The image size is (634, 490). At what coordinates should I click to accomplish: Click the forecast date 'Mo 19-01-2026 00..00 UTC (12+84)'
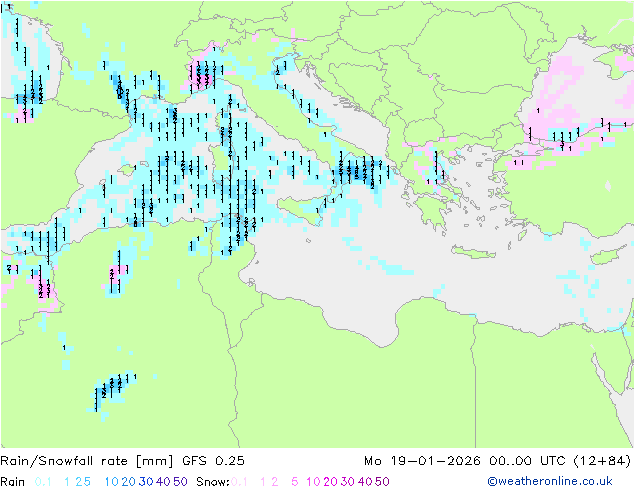click(x=497, y=460)
